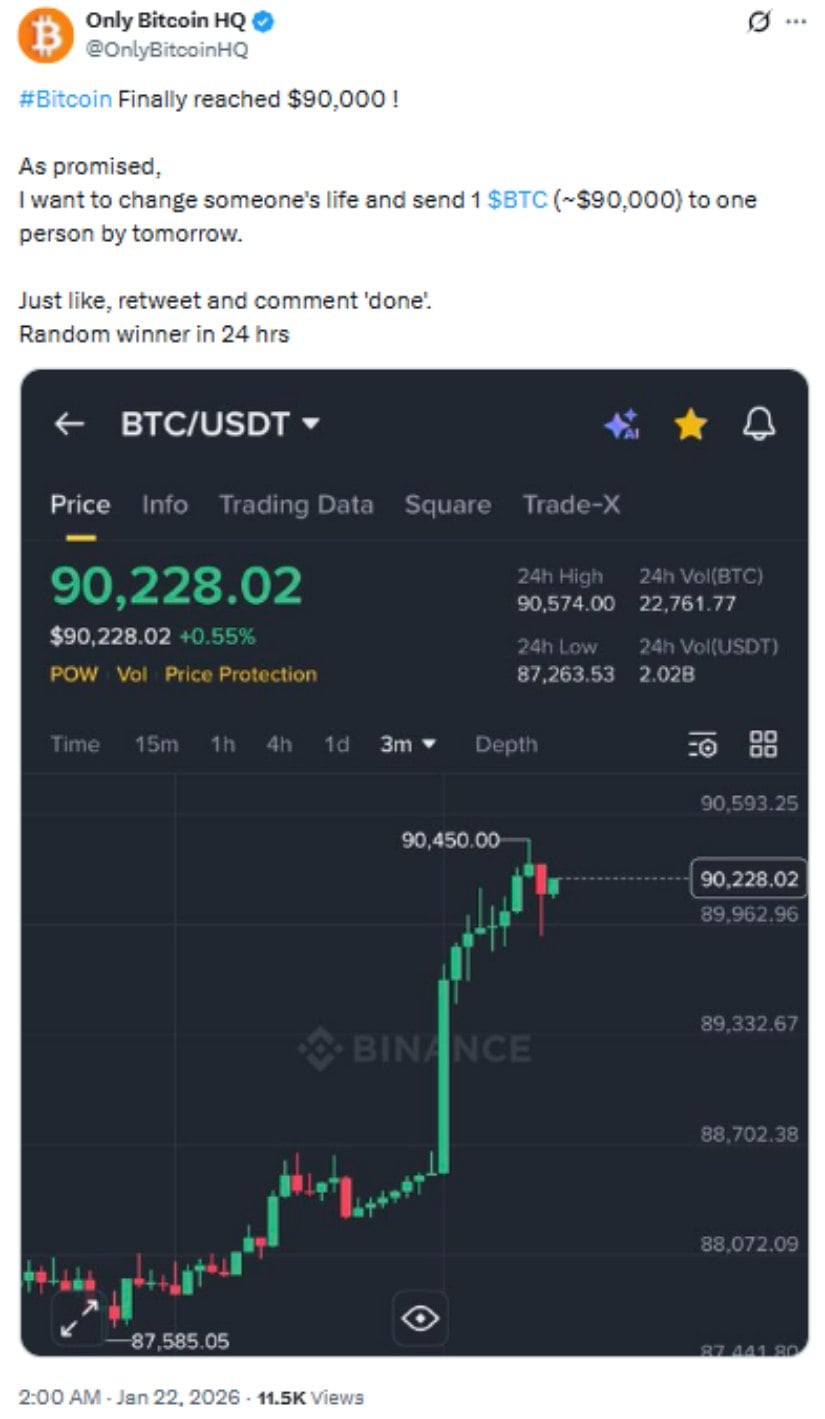This screenshot has height=1419, width=825.
Task: Open the BTC/USDT pair dropdown
Action: pyautogui.click(x=220, y=424)
